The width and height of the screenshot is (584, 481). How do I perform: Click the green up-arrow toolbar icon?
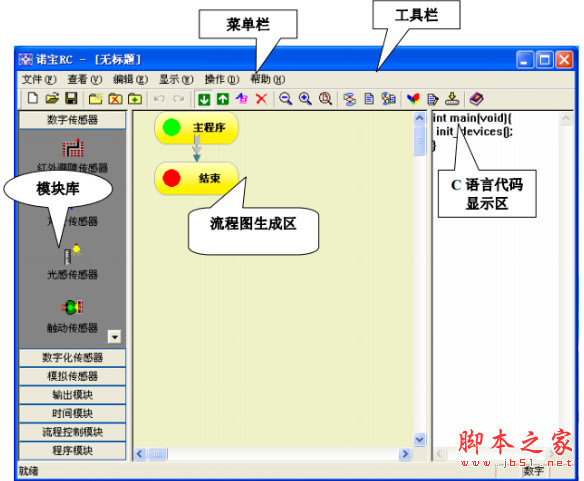tap(223, 99)
